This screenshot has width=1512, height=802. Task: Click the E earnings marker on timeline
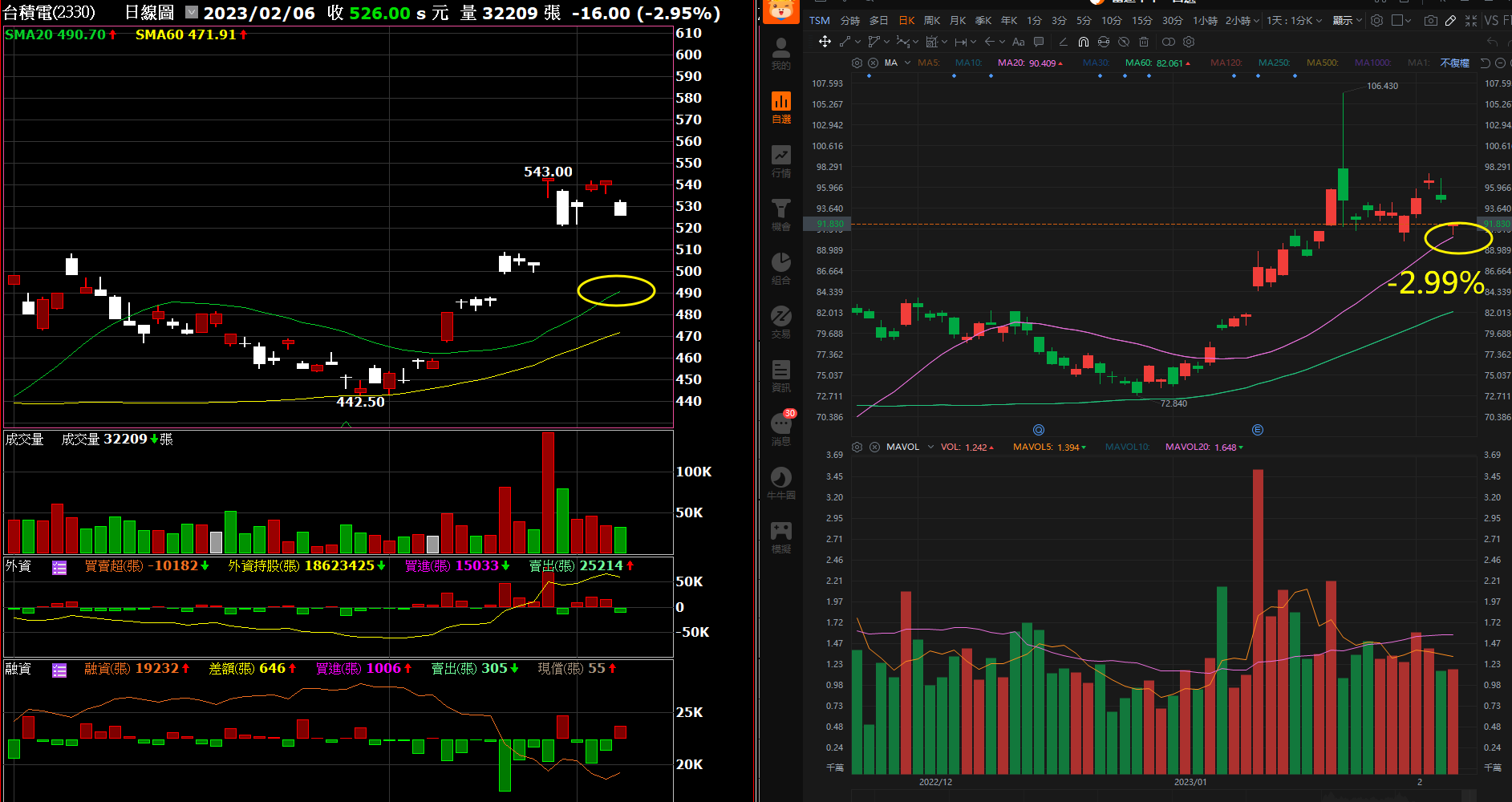(x=1258, y=430)
